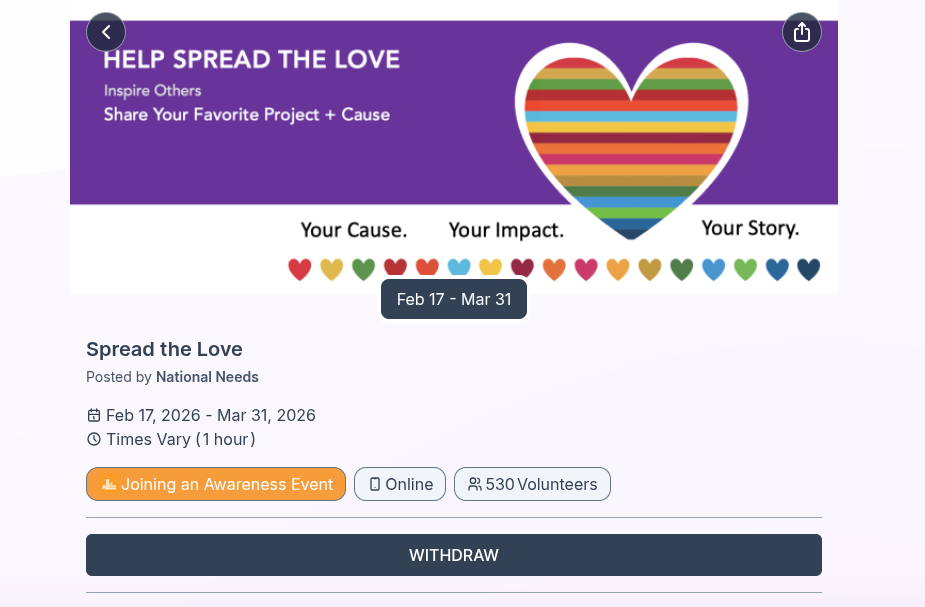Click the icon inside the orange Awareness Event tag

tap(109, 484)
